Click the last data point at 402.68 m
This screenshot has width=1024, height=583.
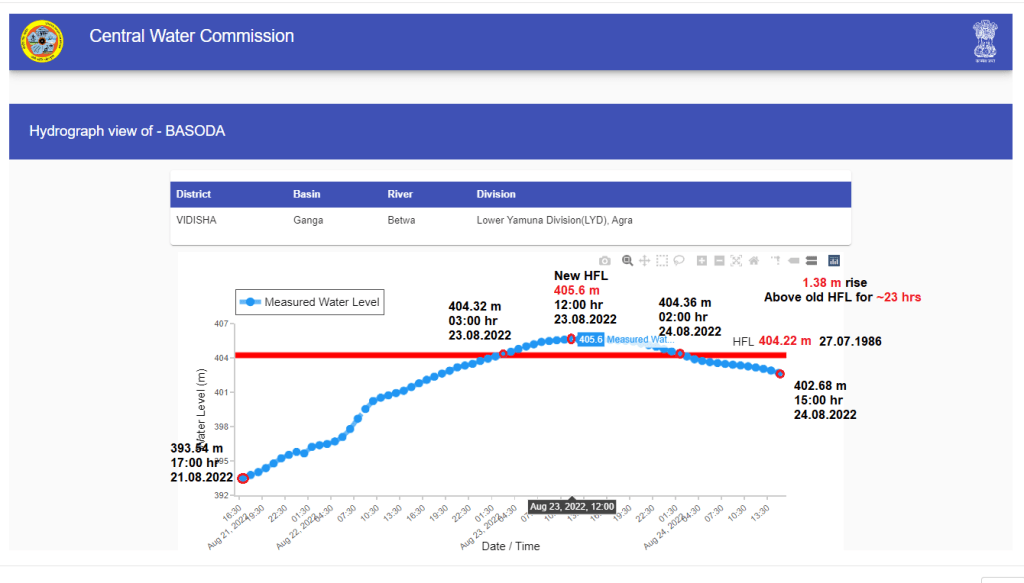click(780, 373)
